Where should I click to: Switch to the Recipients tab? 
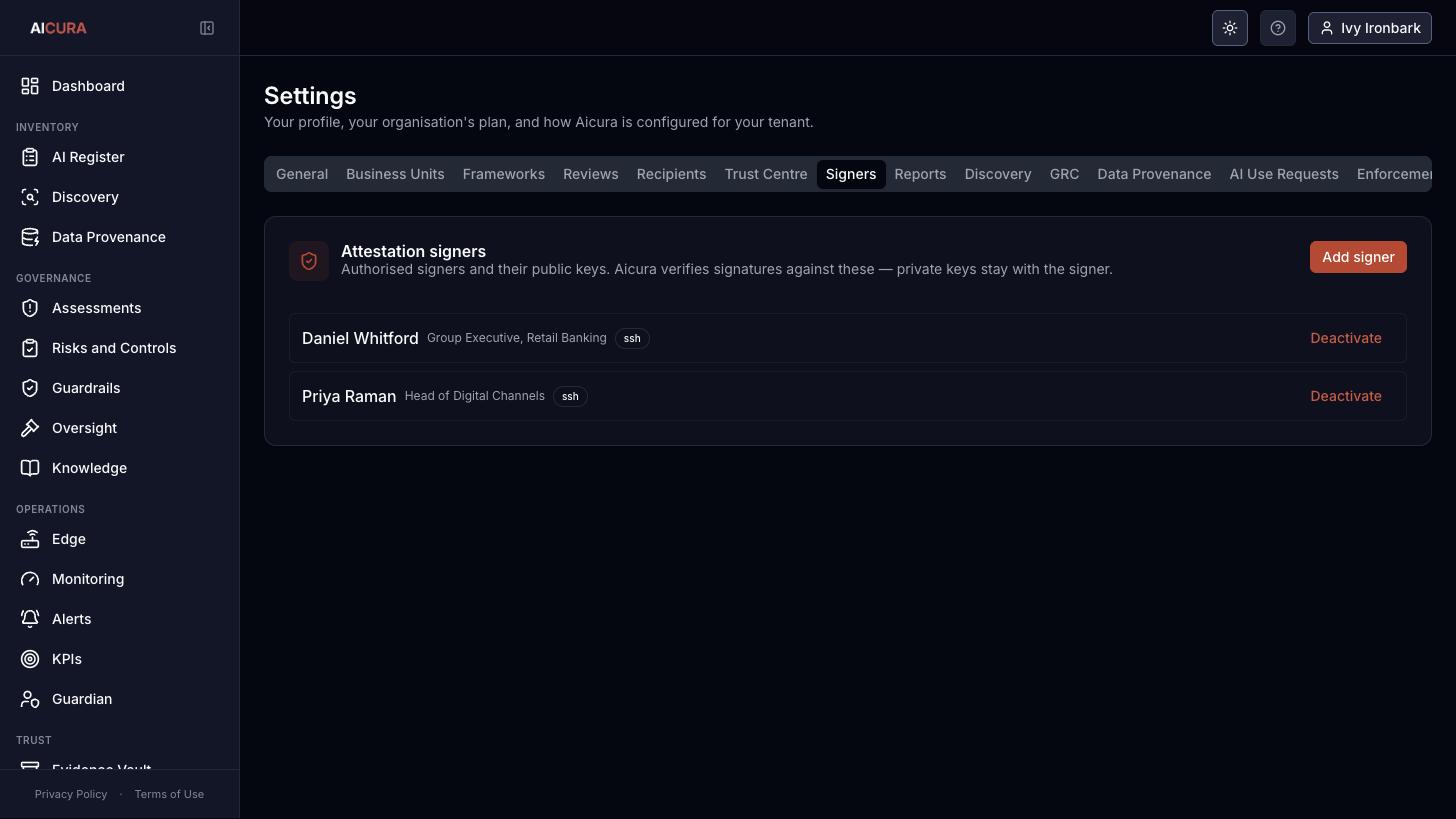coord(671,174)
